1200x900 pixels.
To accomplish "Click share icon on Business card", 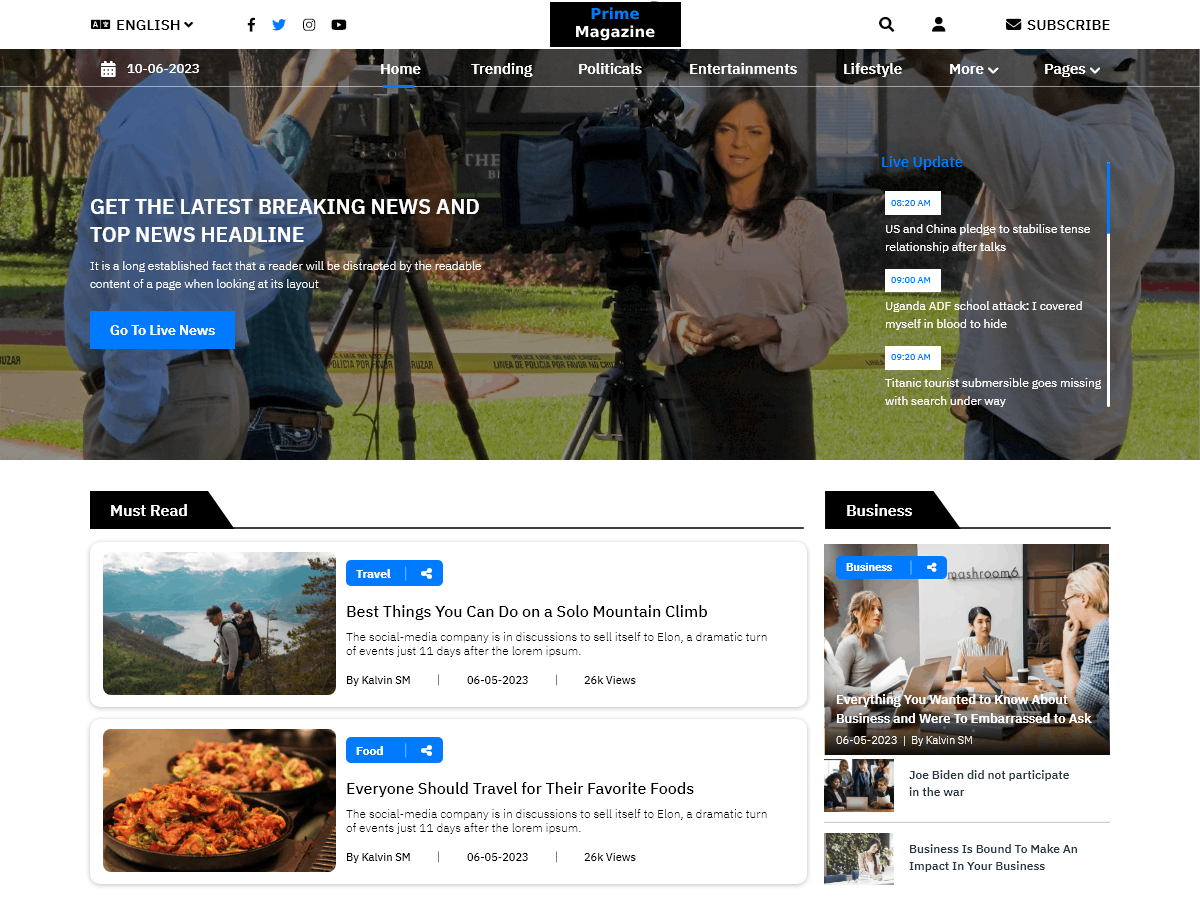I will [x=931, y=567].
